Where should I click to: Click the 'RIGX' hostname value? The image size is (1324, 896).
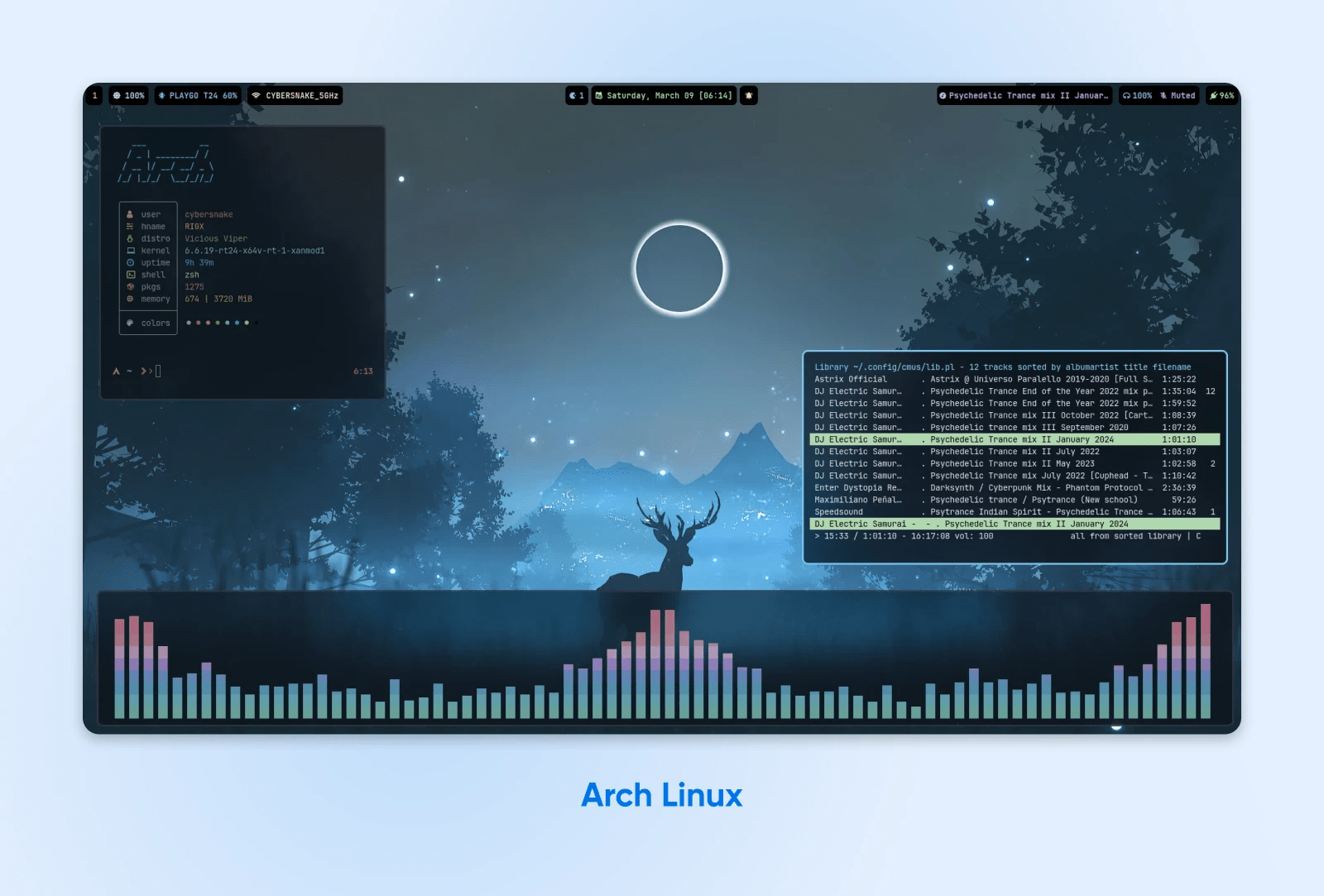[x=194, y=227]
